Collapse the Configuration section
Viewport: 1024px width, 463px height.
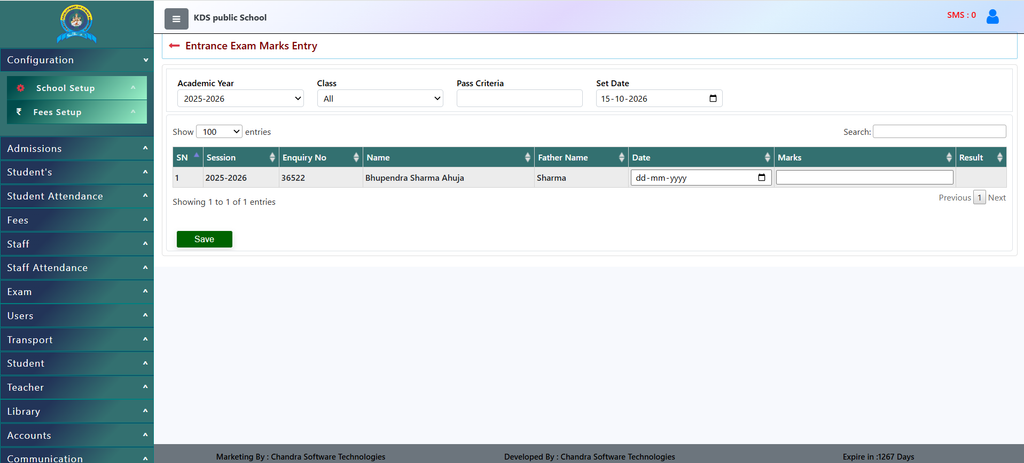[x=77, y=60]
